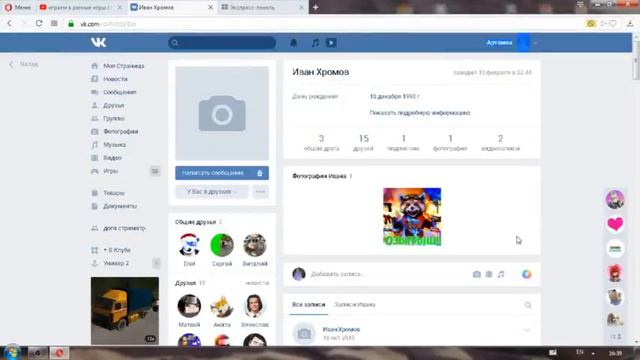Image resolution: width=640 pixels, height=360 pixels.
Task: Click the новости link in Друзья block
Action: point(257,283)
